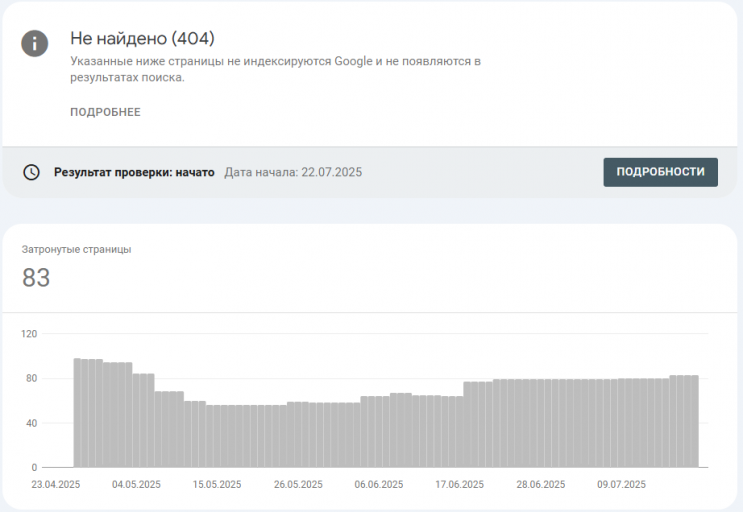The image size is (743, 512).
Task: Click the 40 y-axis label
Action: point(31,423)
